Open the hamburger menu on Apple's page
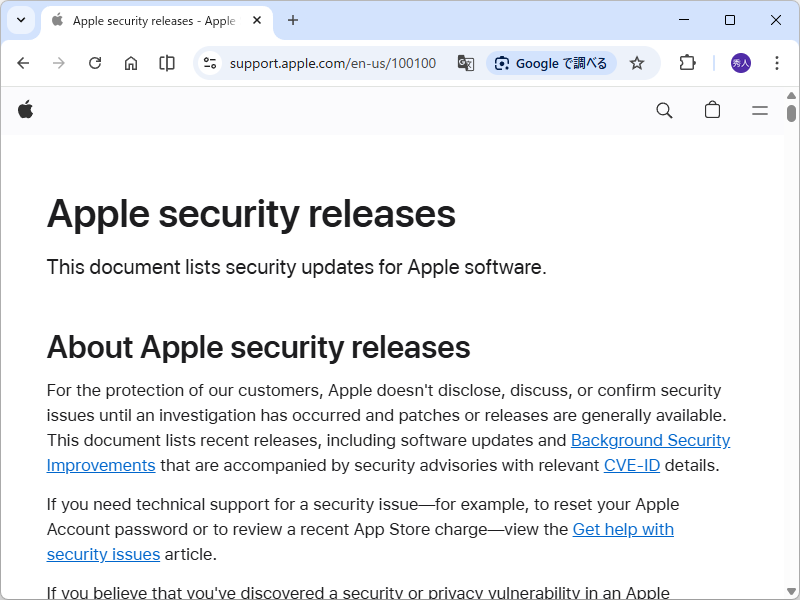The height and width of the screenshot is (600, 800). 760,110
